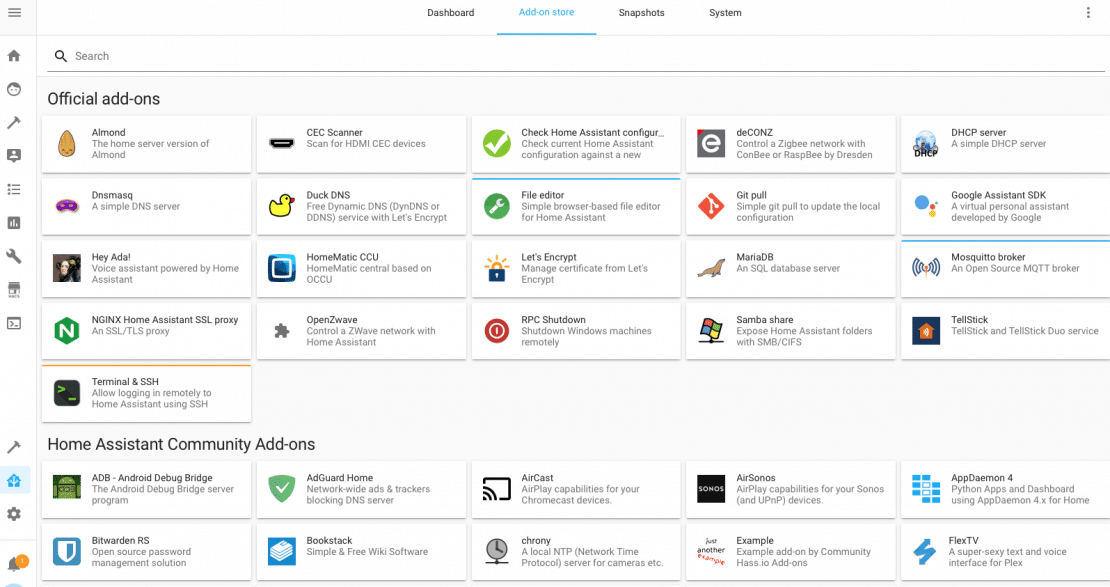The height and width of the screenshot is (587, 1110).
Task: Click the Mosquitto broker icon
Action: pos(926,267)
